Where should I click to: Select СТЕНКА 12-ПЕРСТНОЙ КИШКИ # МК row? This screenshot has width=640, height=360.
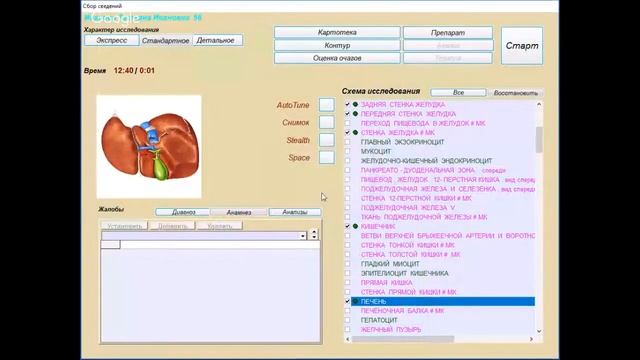(416, 198)
